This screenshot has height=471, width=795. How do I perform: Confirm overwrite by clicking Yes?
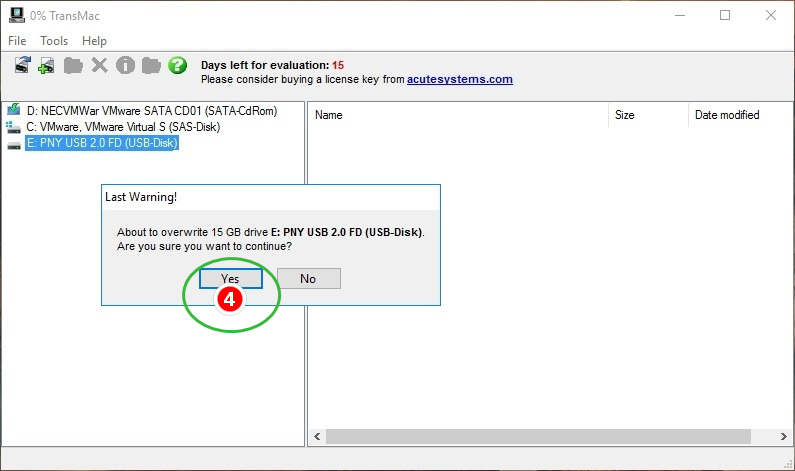pos(230,278)
